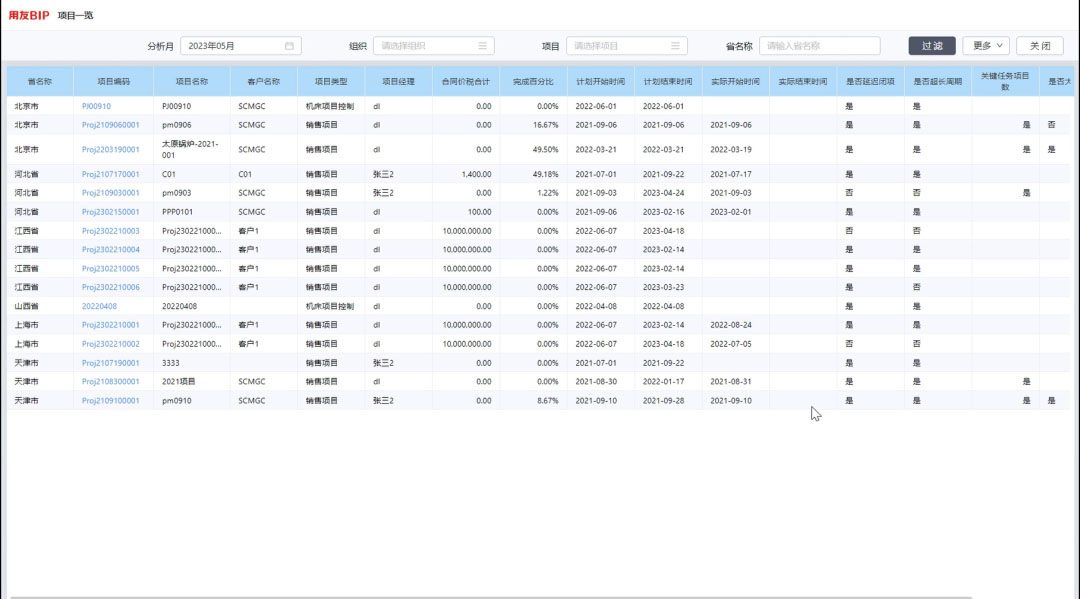Viewport: 1080px width, 599px height.
Task: Open project link Proj2107190001
Action: [110, 363]
